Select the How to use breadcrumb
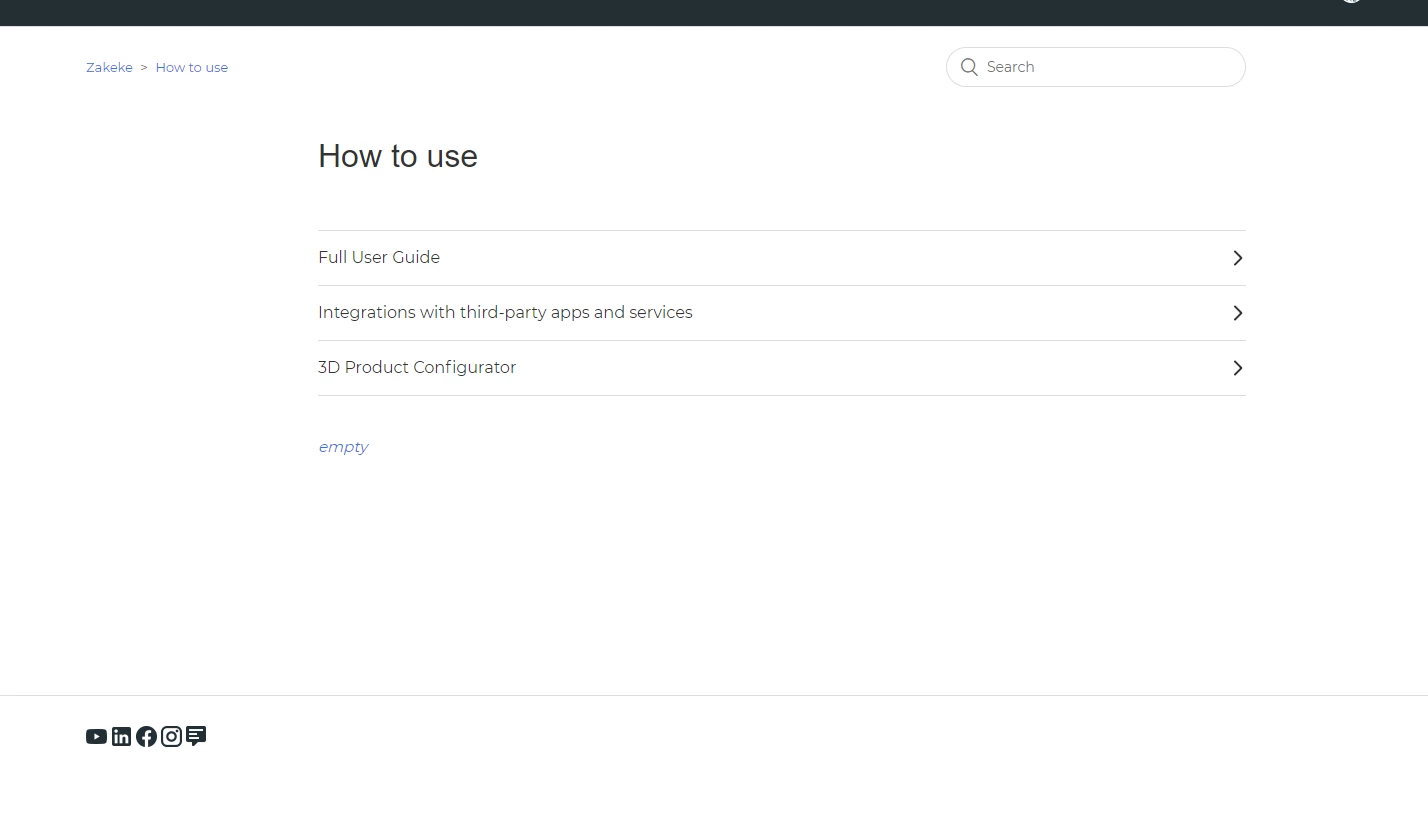Screen dimensions: 1428x821 pyautogui.click(x=192, y=67)
